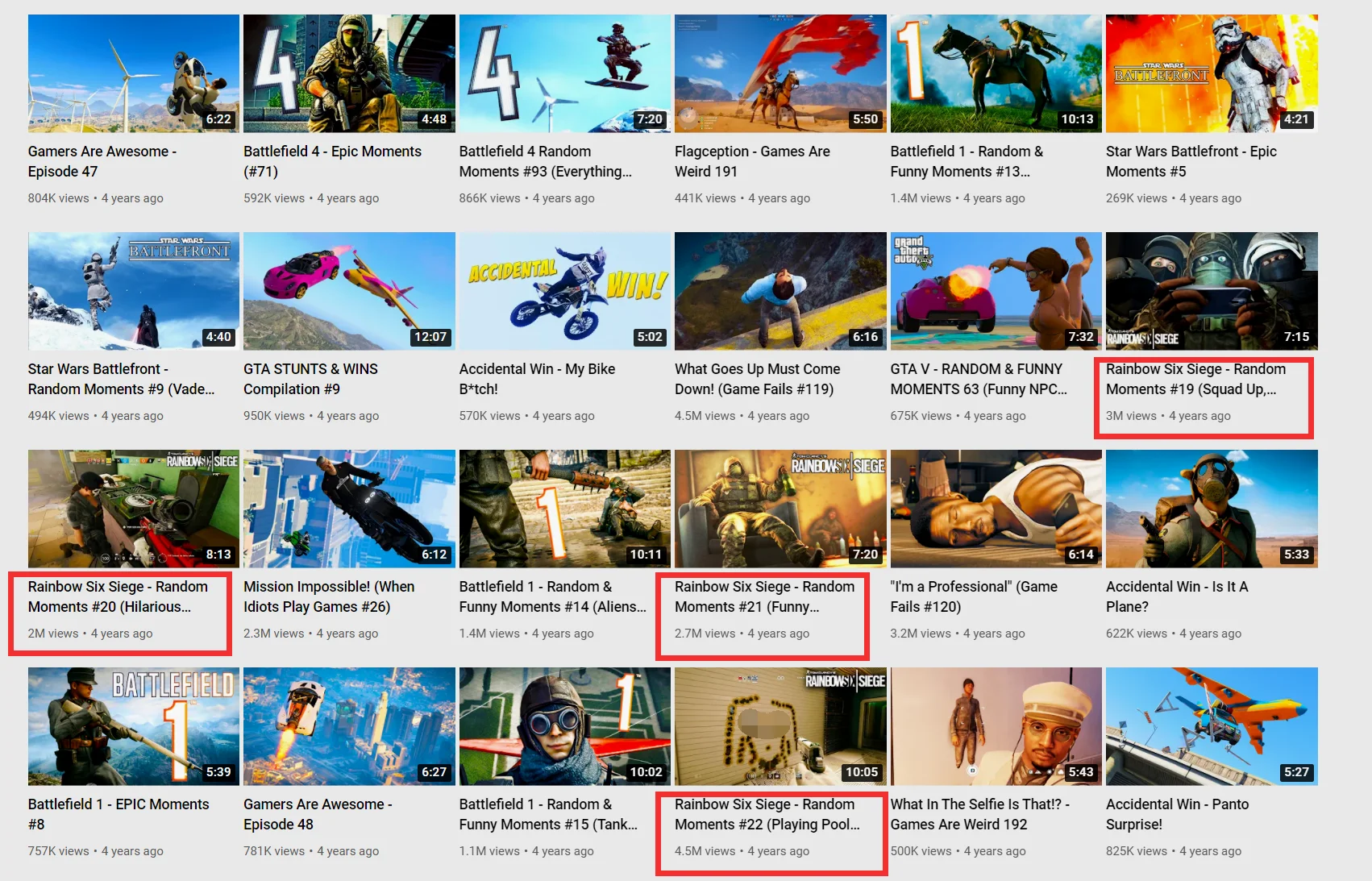Click title Accidental Win - Is It A Plane?
1372x881 pixels.
click(x=1177, y=596)
